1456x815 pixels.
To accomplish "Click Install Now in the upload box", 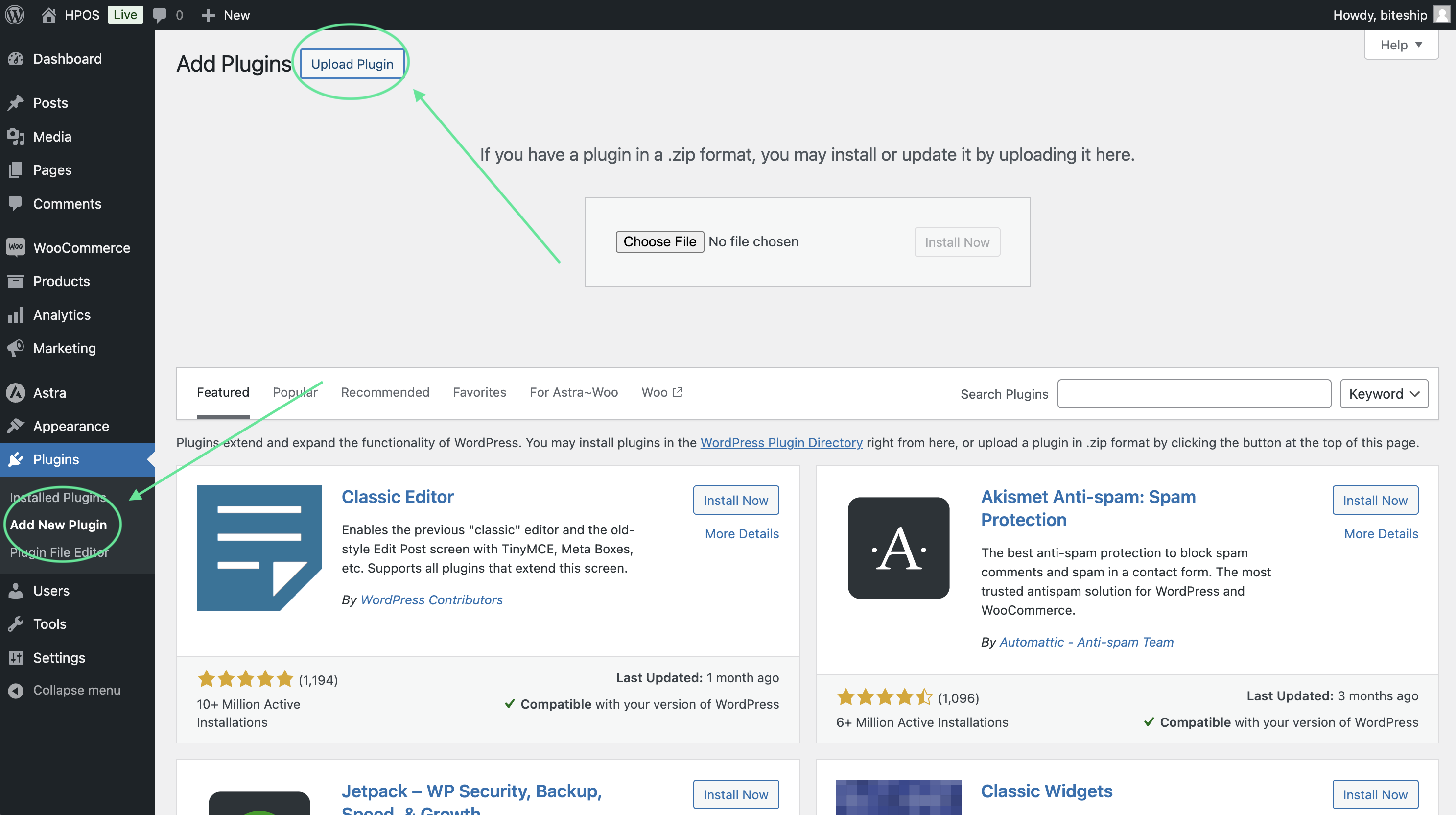I will [x=957, y=242].
